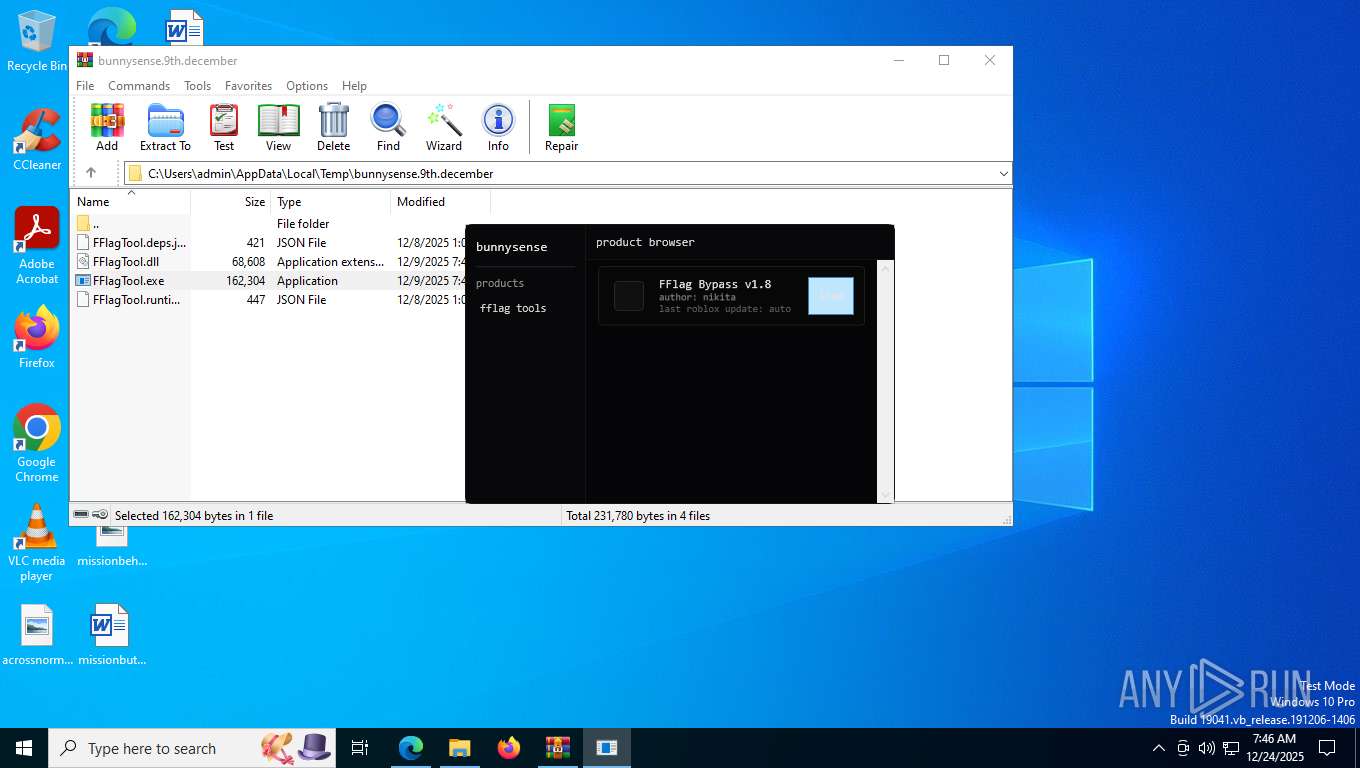Launch the Wizard wand icon
This screenshot has height=768, width=1360.
444,127
